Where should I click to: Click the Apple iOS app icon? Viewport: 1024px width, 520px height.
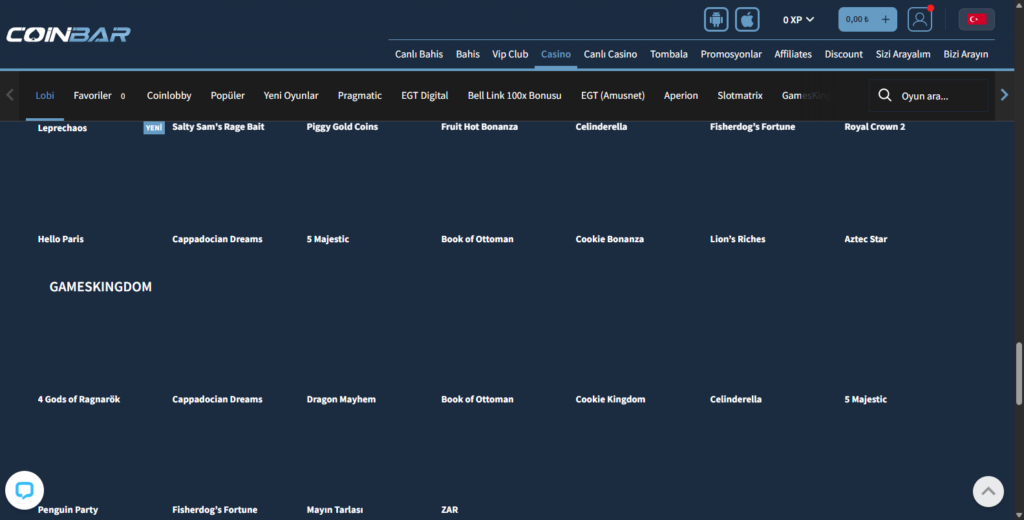pyautogui.click(x=747, y=19)
